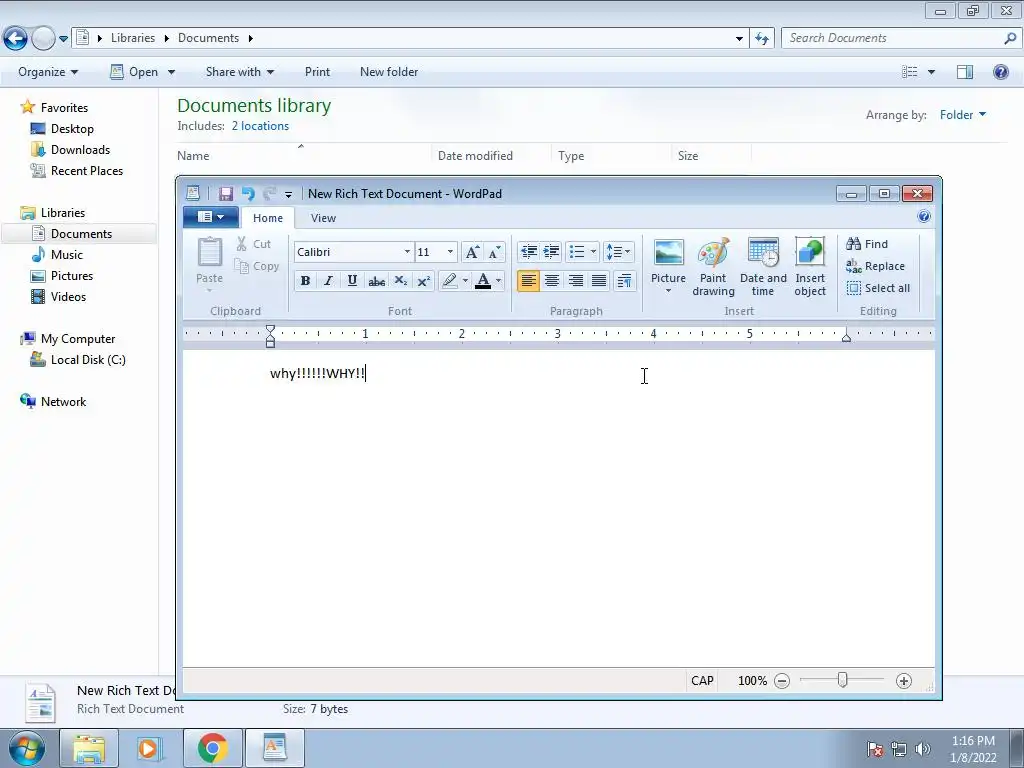This screenshot has height=768, width=1024.
Task: Open Share with menu in Explorer
Action: [240, 72]
